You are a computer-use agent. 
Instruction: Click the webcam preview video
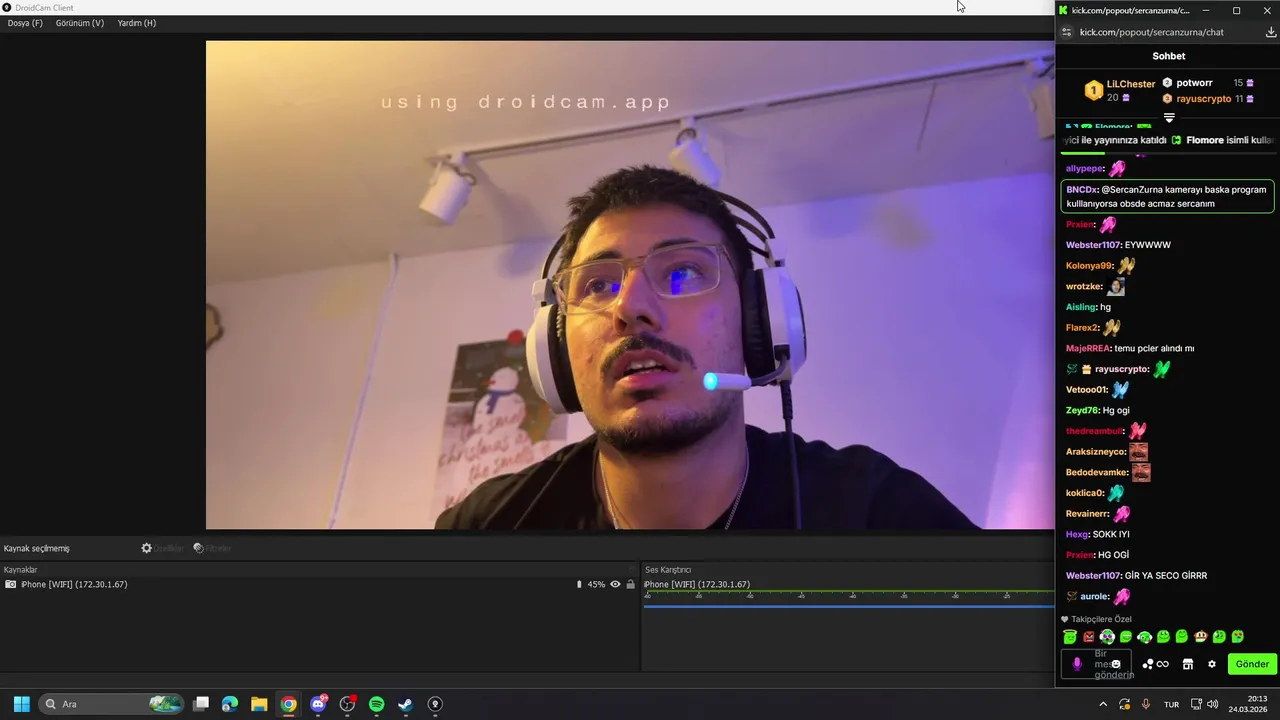tap(630, 285)
